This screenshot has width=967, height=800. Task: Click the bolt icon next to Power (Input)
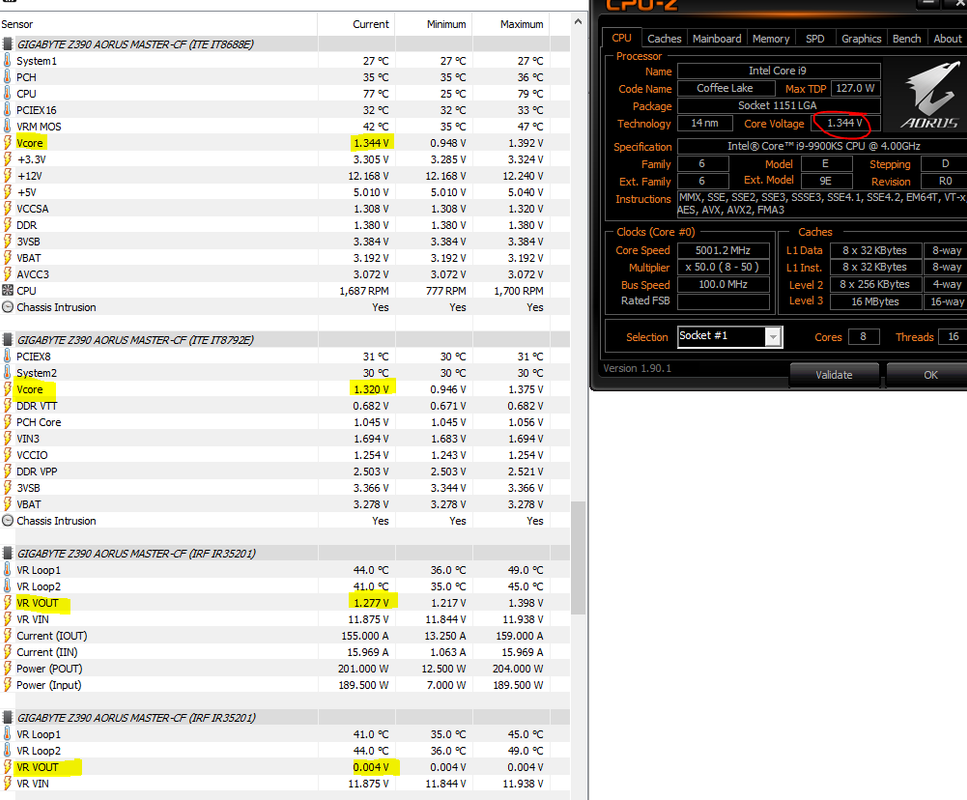7,685
